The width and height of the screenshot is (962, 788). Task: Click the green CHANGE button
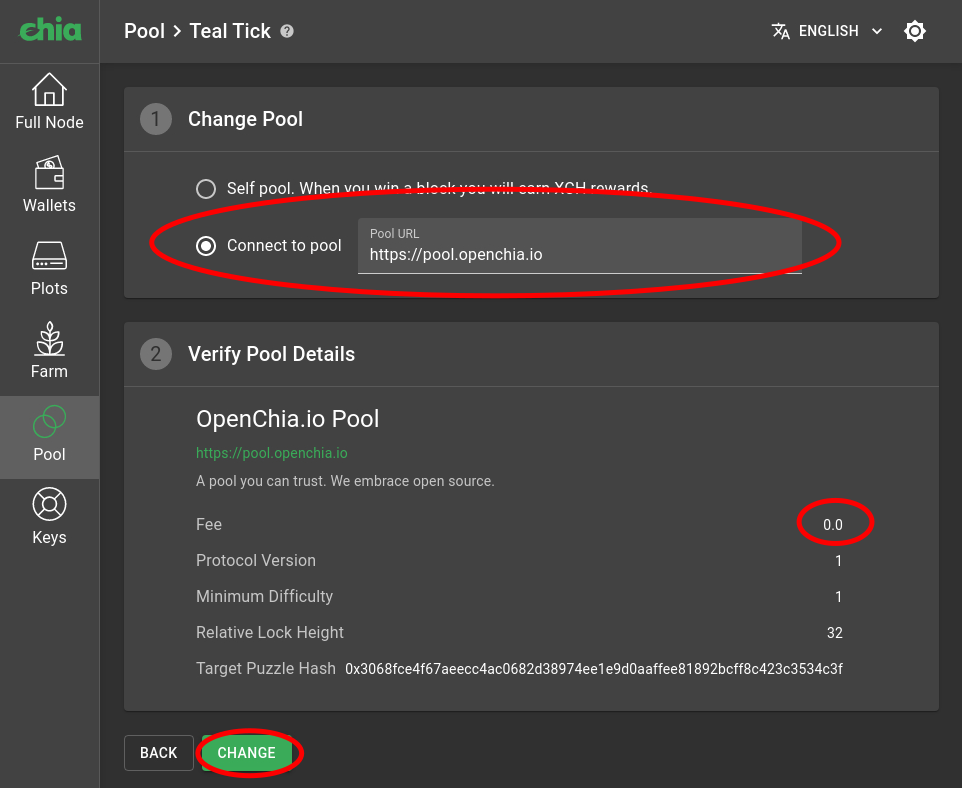pyautogui.click(x=247, y=752)
